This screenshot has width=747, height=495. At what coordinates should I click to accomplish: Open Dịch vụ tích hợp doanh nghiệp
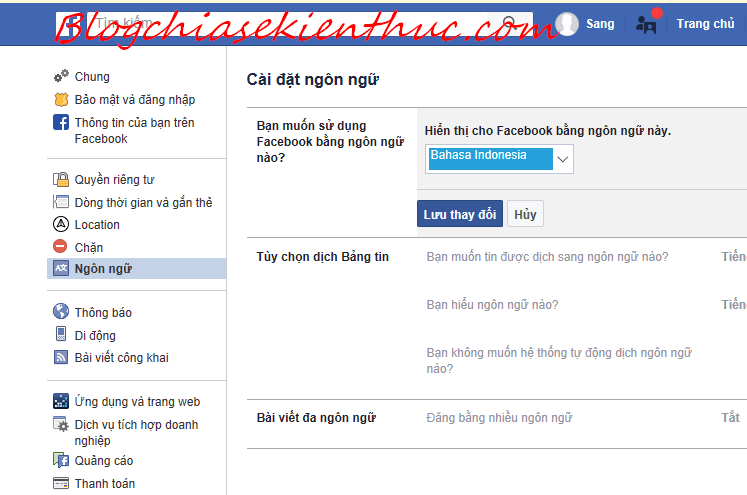click(136, 432)
